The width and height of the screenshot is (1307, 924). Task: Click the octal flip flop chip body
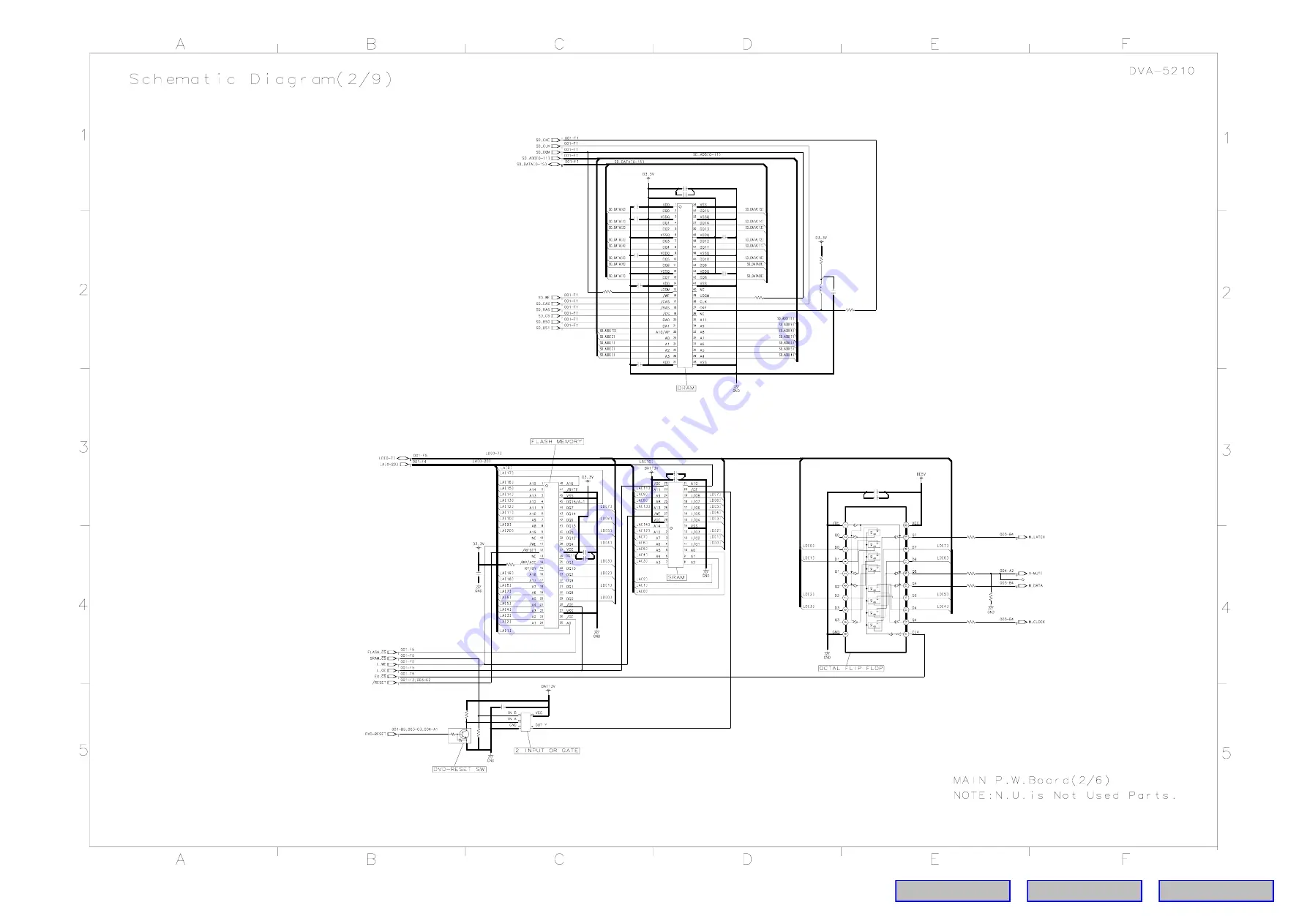[875, 579]
